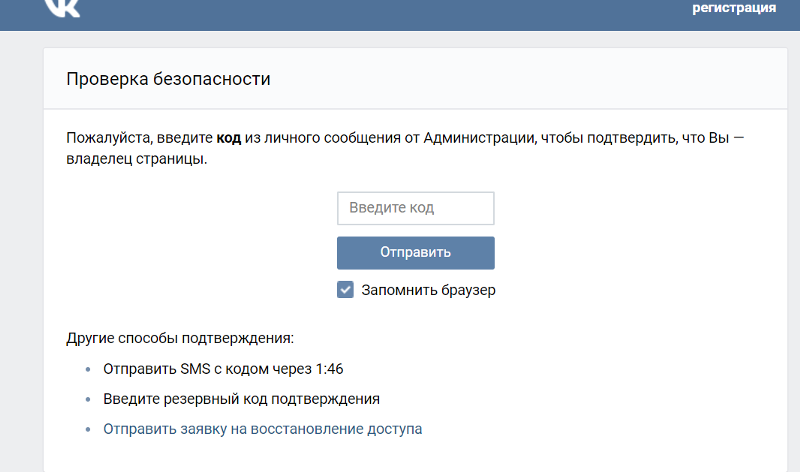Click the bold word код in instructions
Viewport: 800px width, 472px height.
coord(229,138)
